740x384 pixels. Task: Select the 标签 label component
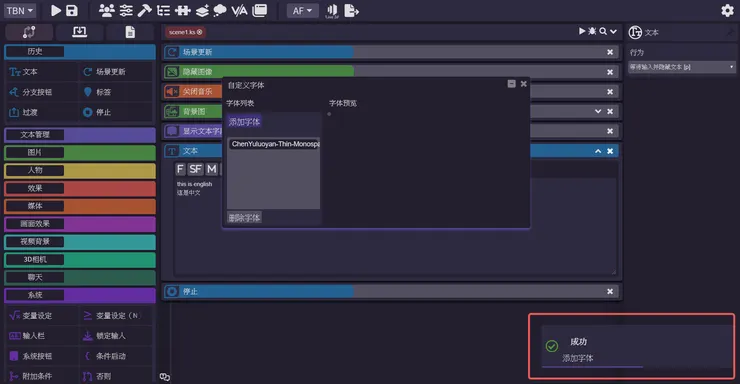point(116,92)
